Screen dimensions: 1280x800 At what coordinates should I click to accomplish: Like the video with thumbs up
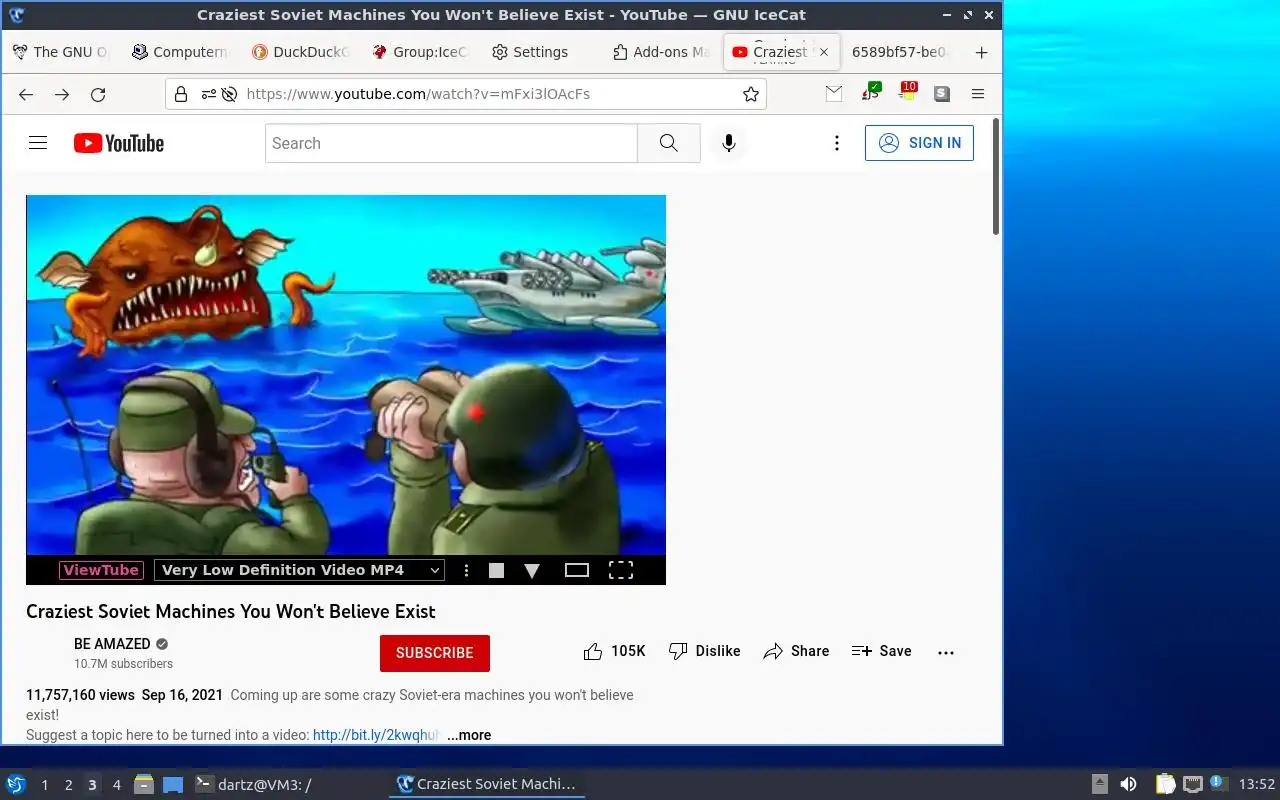614,651
